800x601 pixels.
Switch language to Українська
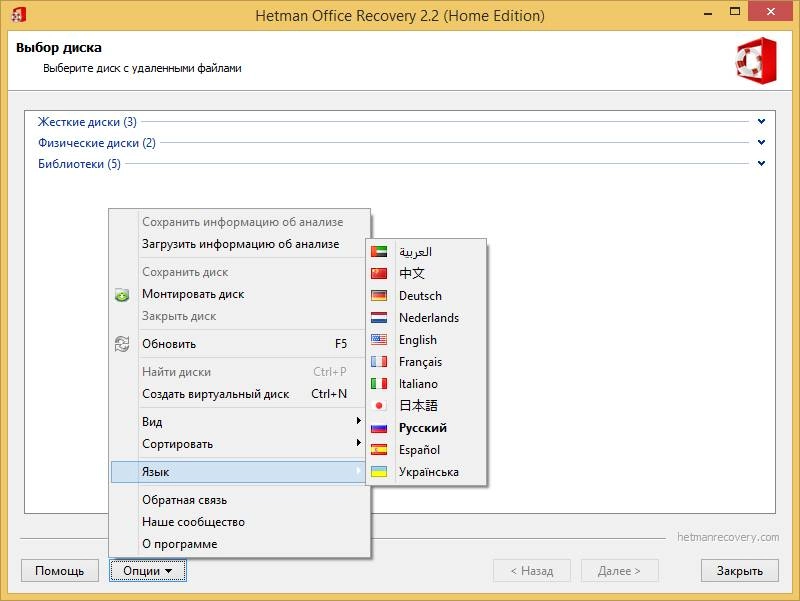426,471
